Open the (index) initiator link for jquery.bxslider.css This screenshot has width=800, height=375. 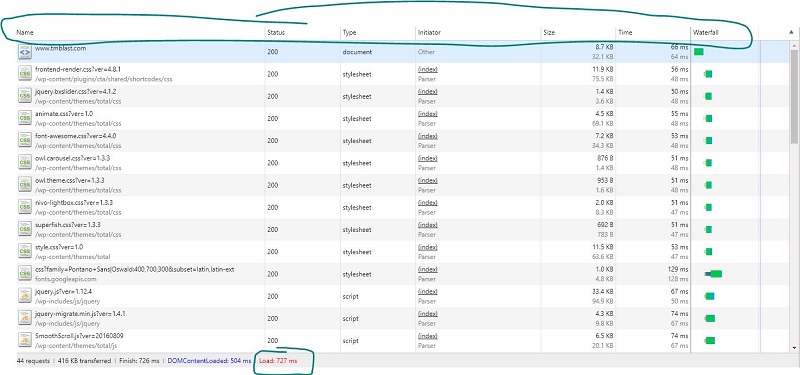click(x=428, y=92)
